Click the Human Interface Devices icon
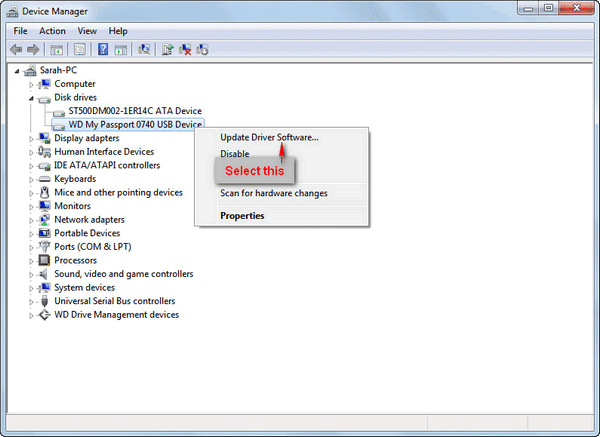Viewport: 600px width, 437px height. point(44,152)
